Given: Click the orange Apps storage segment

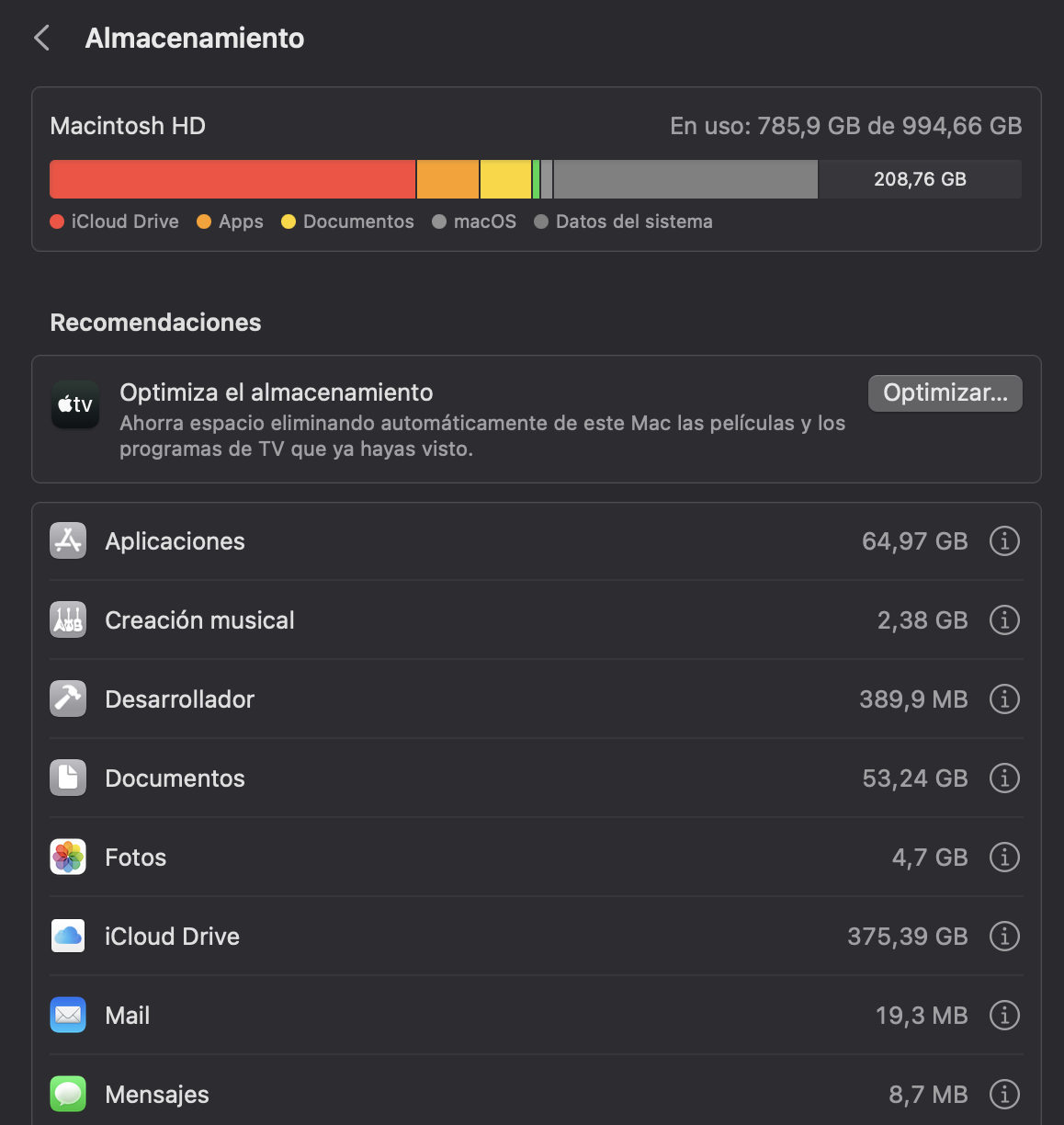Looking at the screenshot, I should click(x=447, y=179).
